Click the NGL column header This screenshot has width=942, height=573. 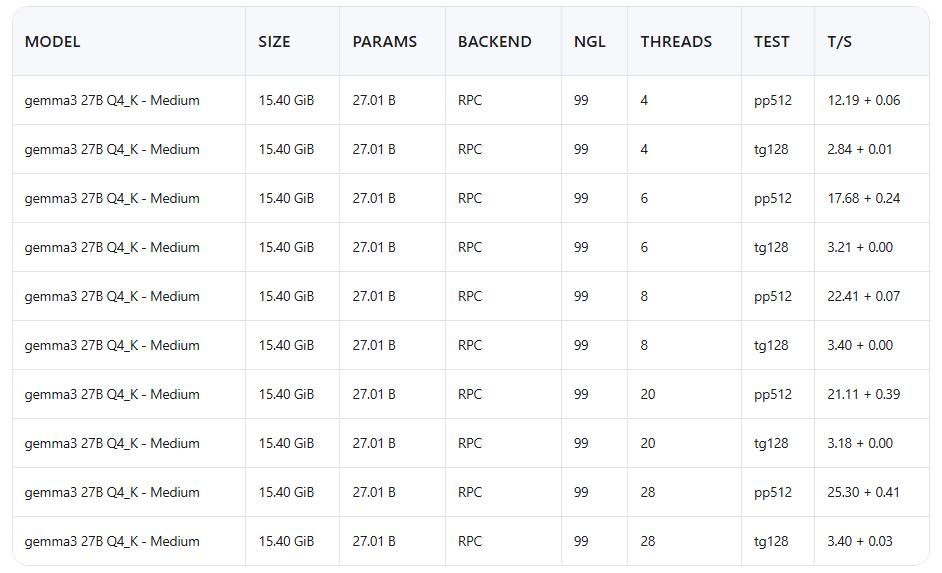(x=590, y=42)
